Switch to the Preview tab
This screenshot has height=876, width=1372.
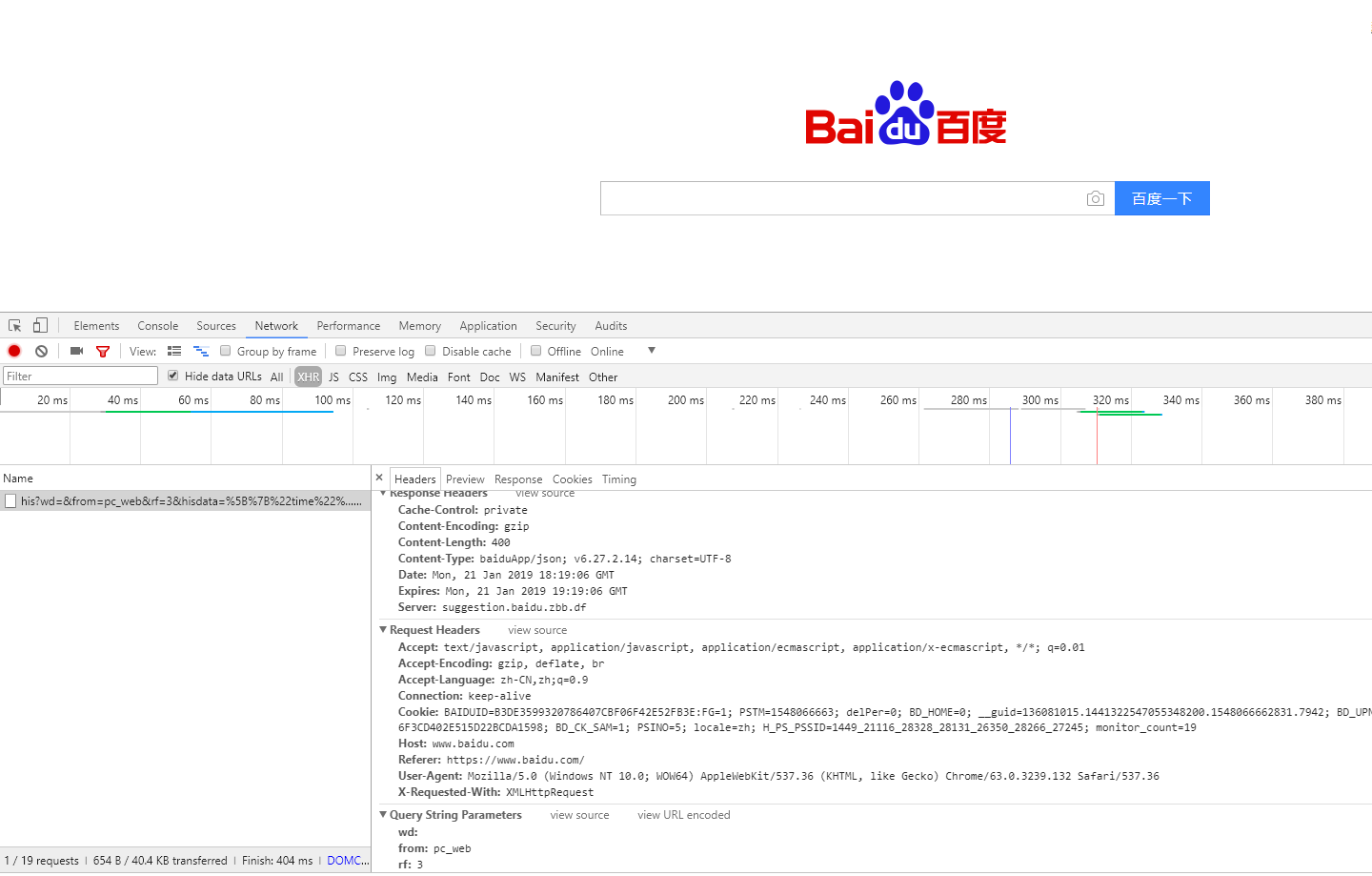tap(465, 479)
